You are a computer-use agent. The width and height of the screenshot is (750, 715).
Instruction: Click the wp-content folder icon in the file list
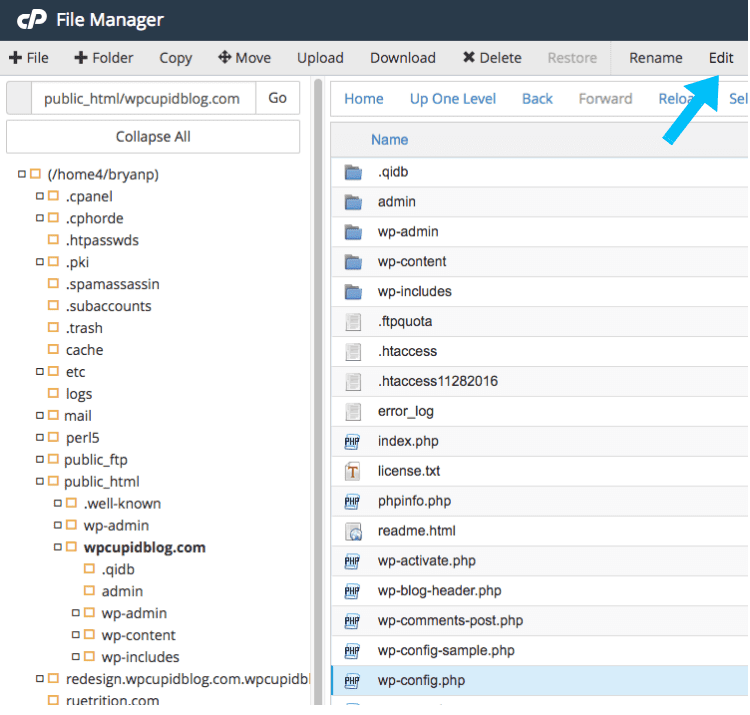(x=353, y=262)
